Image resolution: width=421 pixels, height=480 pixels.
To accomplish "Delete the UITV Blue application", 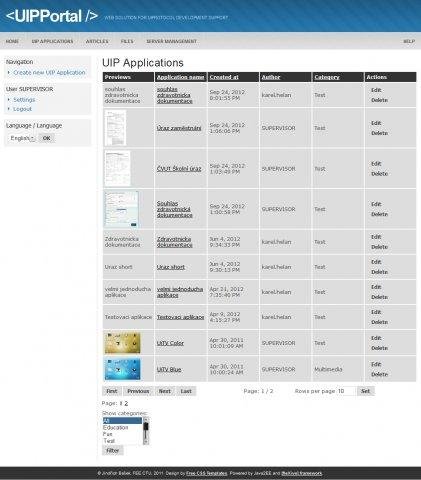I will point(379,374).
